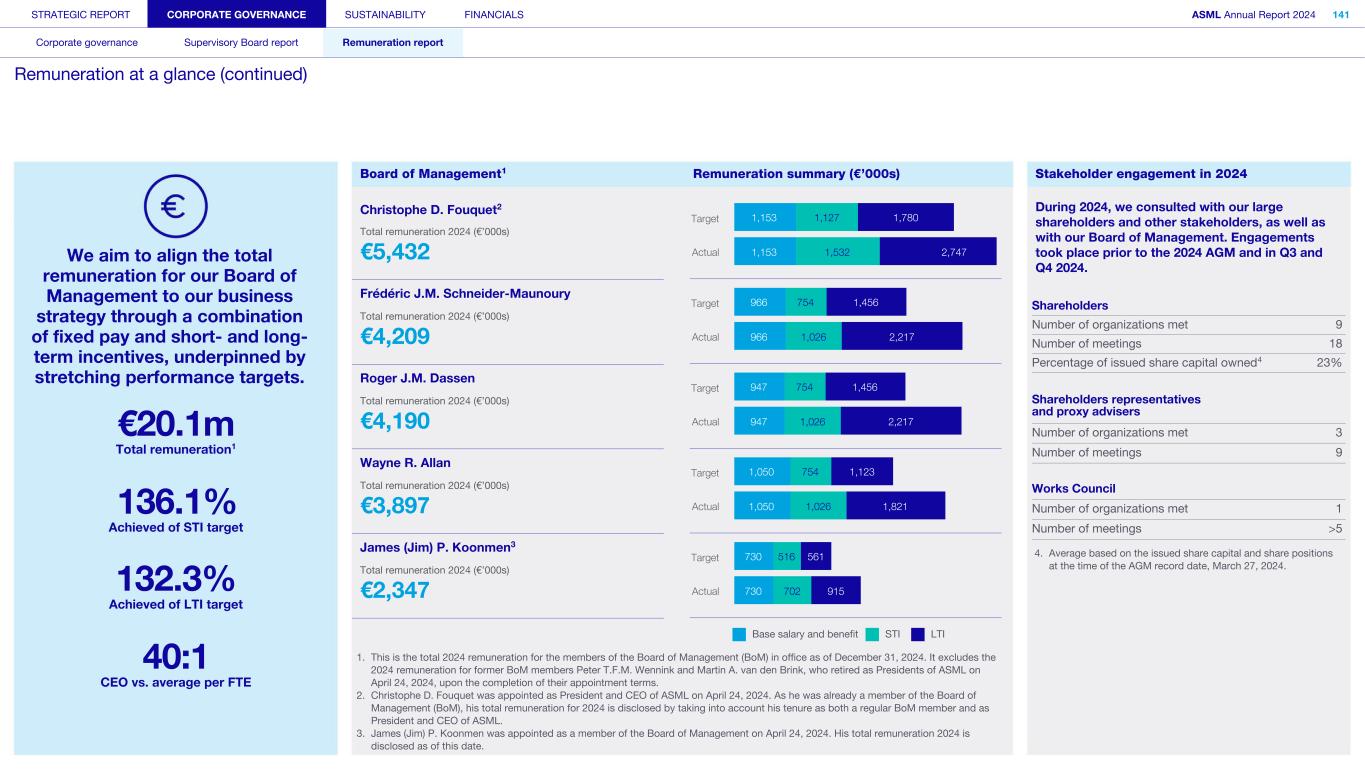
Task: Click the Base salary and benefit legend swatch
Action: 740,634
